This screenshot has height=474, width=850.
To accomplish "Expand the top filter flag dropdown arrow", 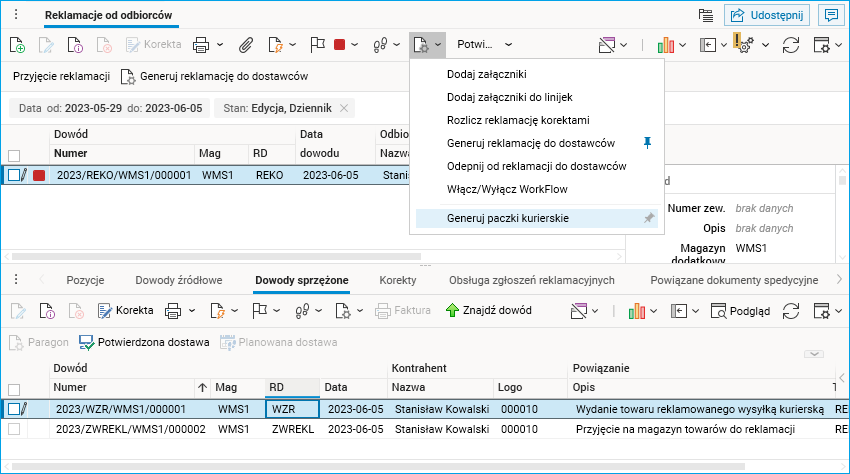I will click(x=623, y=45).
